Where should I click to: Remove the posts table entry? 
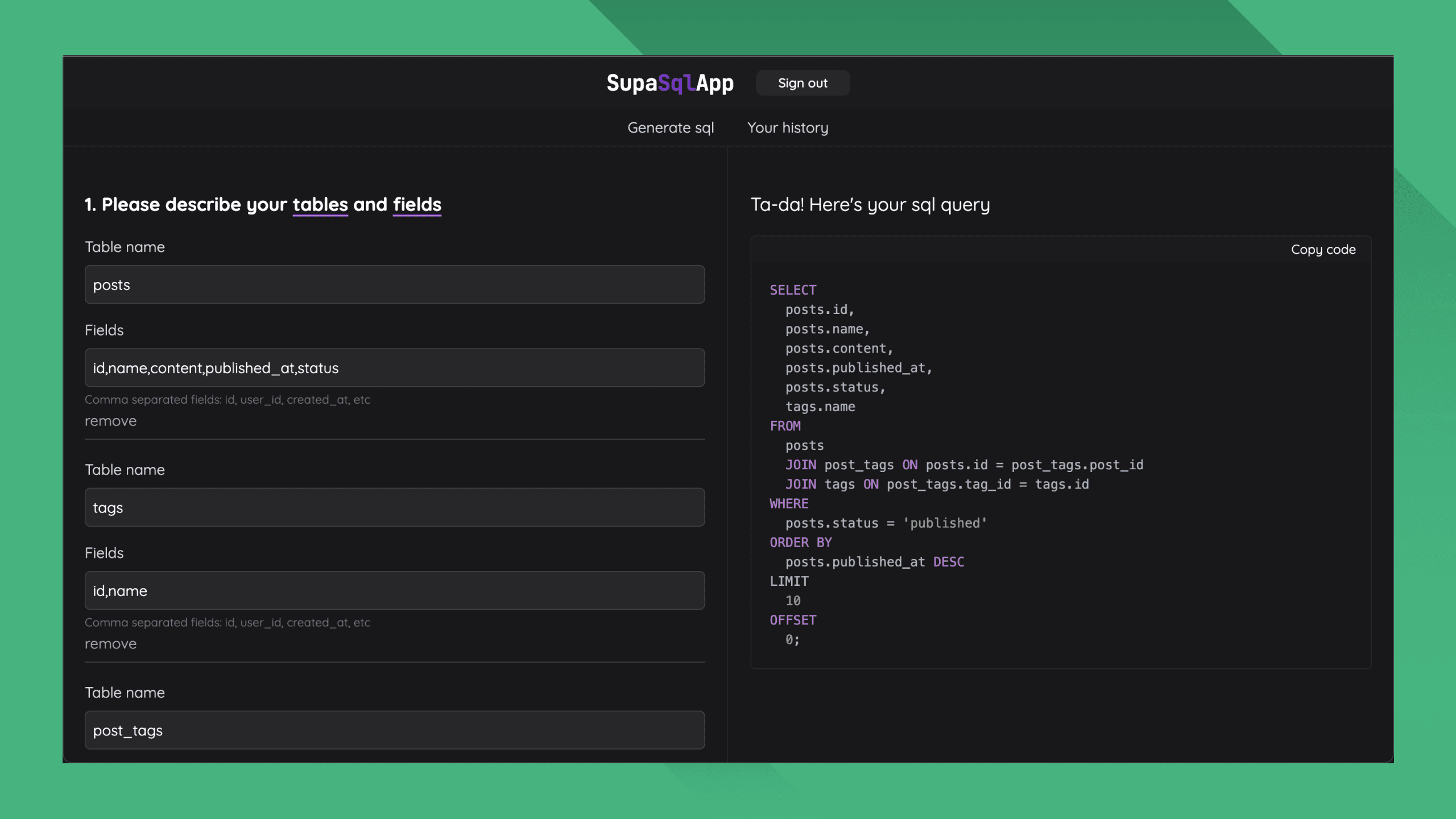(x=110, y=421)
